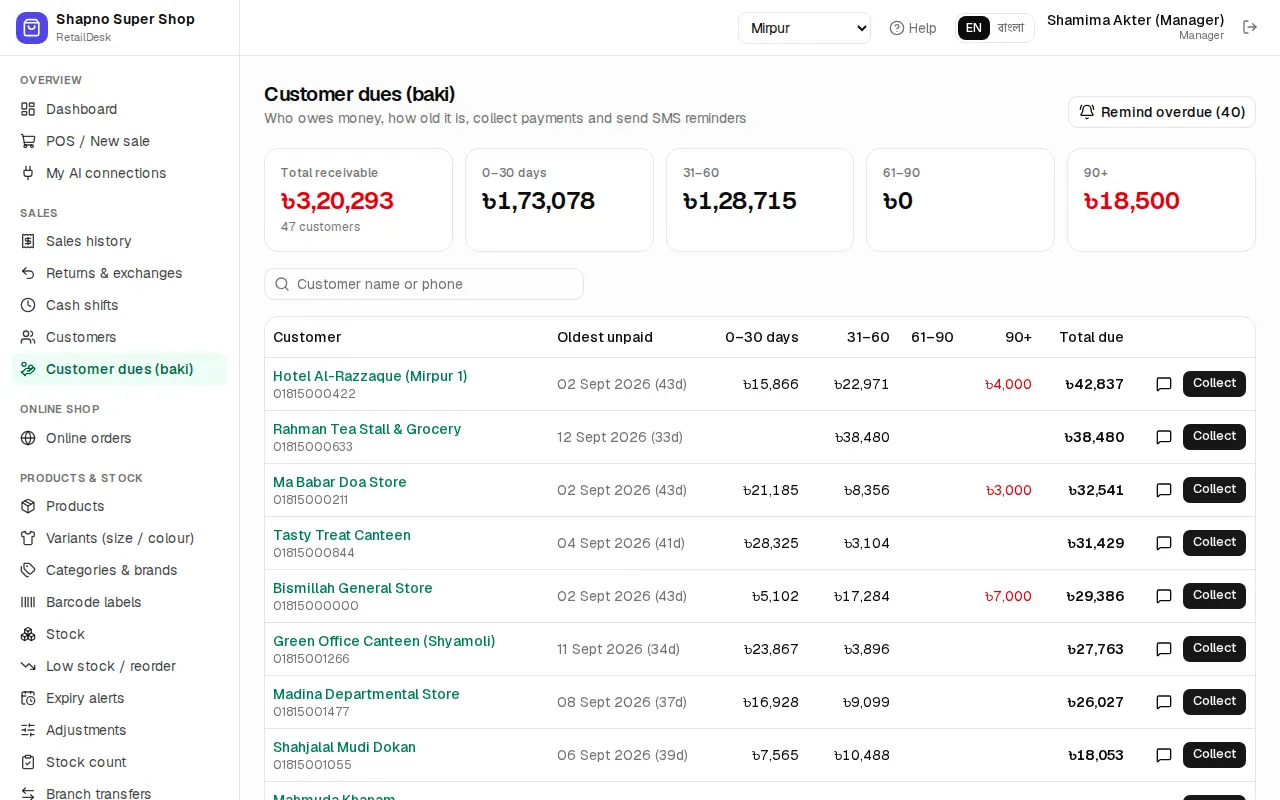Open Rahman Tea Stall & Grocery customer link
The image size is (1280, 800).
pyautogui.click(x=367, y=429)
